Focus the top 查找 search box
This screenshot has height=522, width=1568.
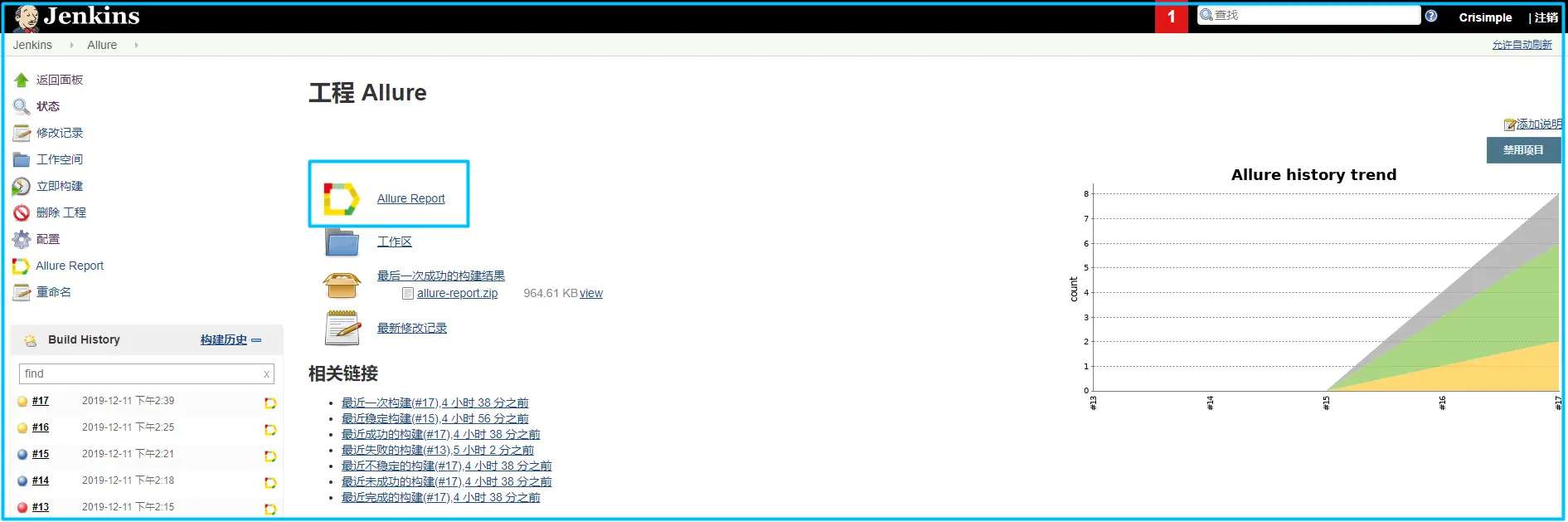click(x=1309, y=15)
